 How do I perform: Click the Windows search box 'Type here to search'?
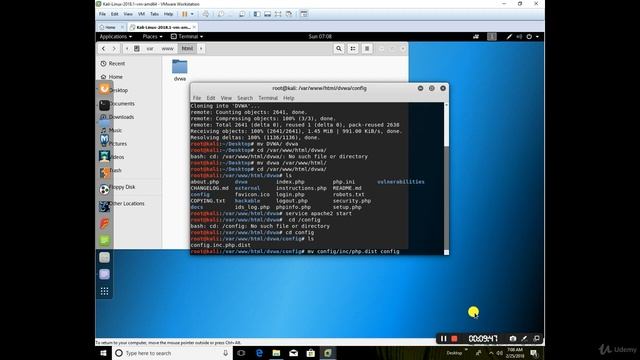point(171,353)
